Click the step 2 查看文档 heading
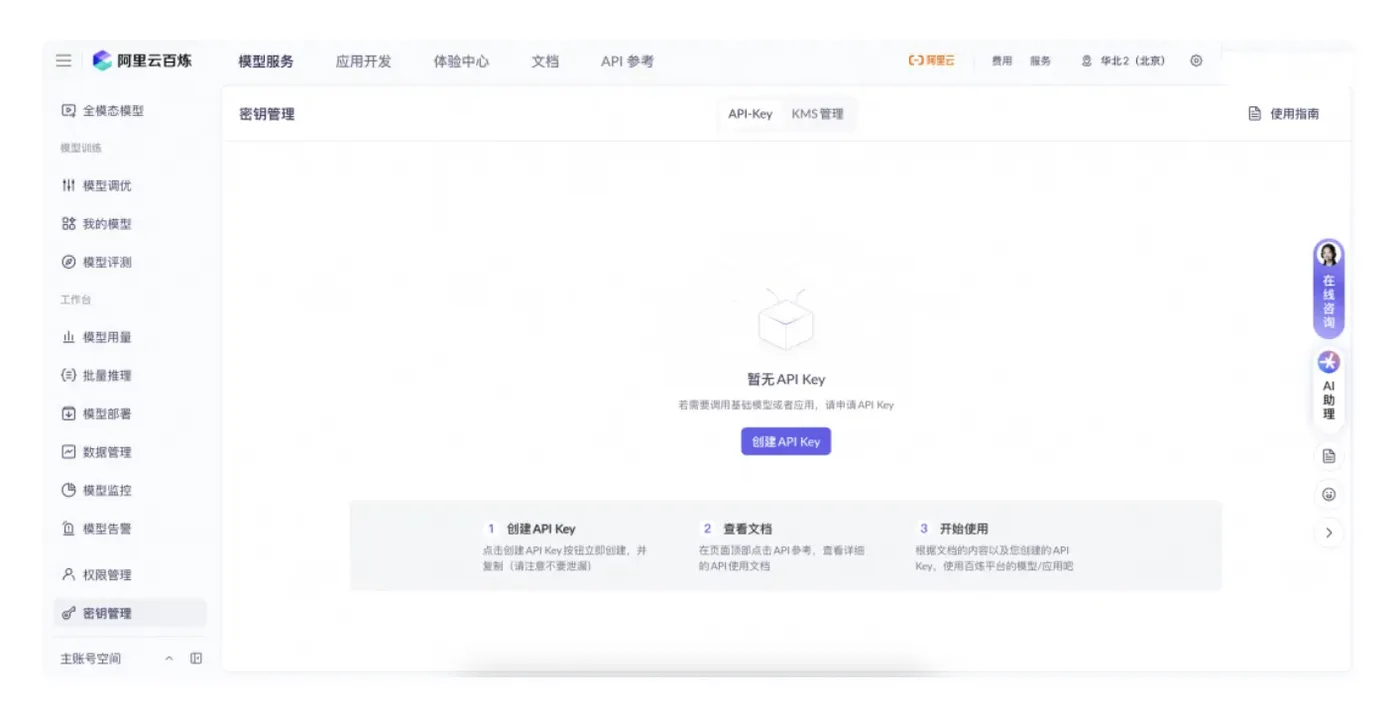 [748, 529]
